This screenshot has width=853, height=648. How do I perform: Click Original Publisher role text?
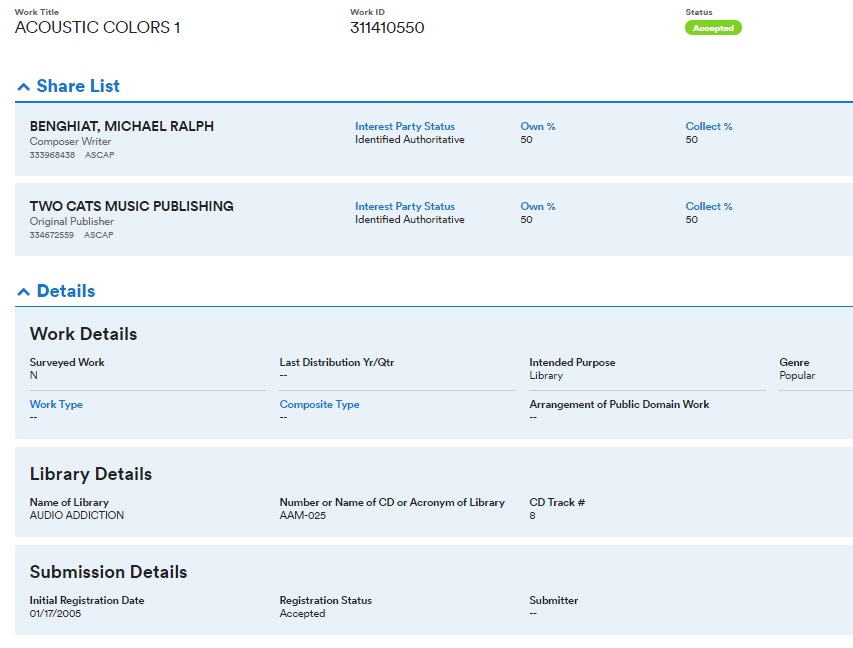point(72,221)
